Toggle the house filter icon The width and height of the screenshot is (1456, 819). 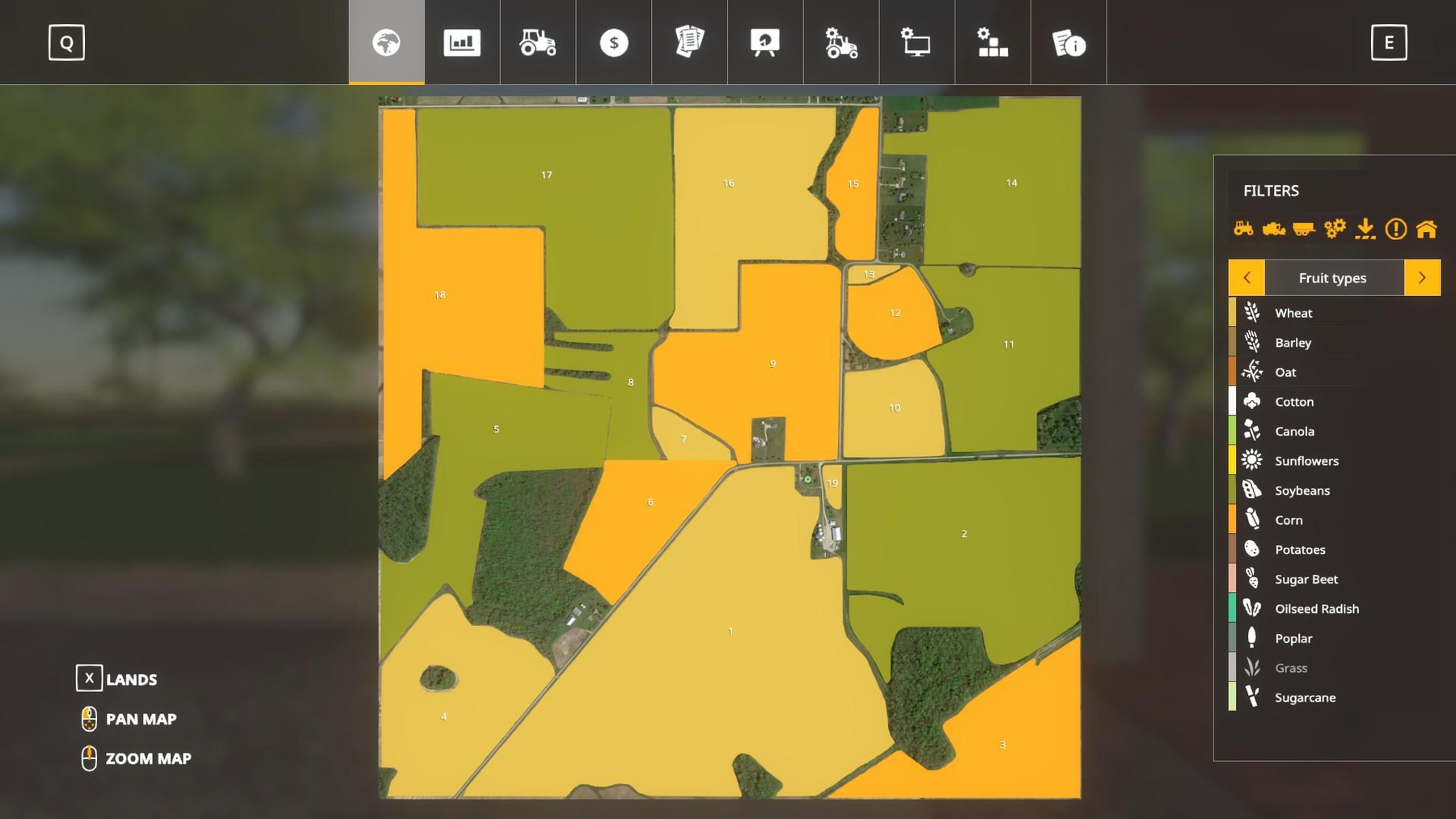pyautogui.click(x=1427, y=229)
